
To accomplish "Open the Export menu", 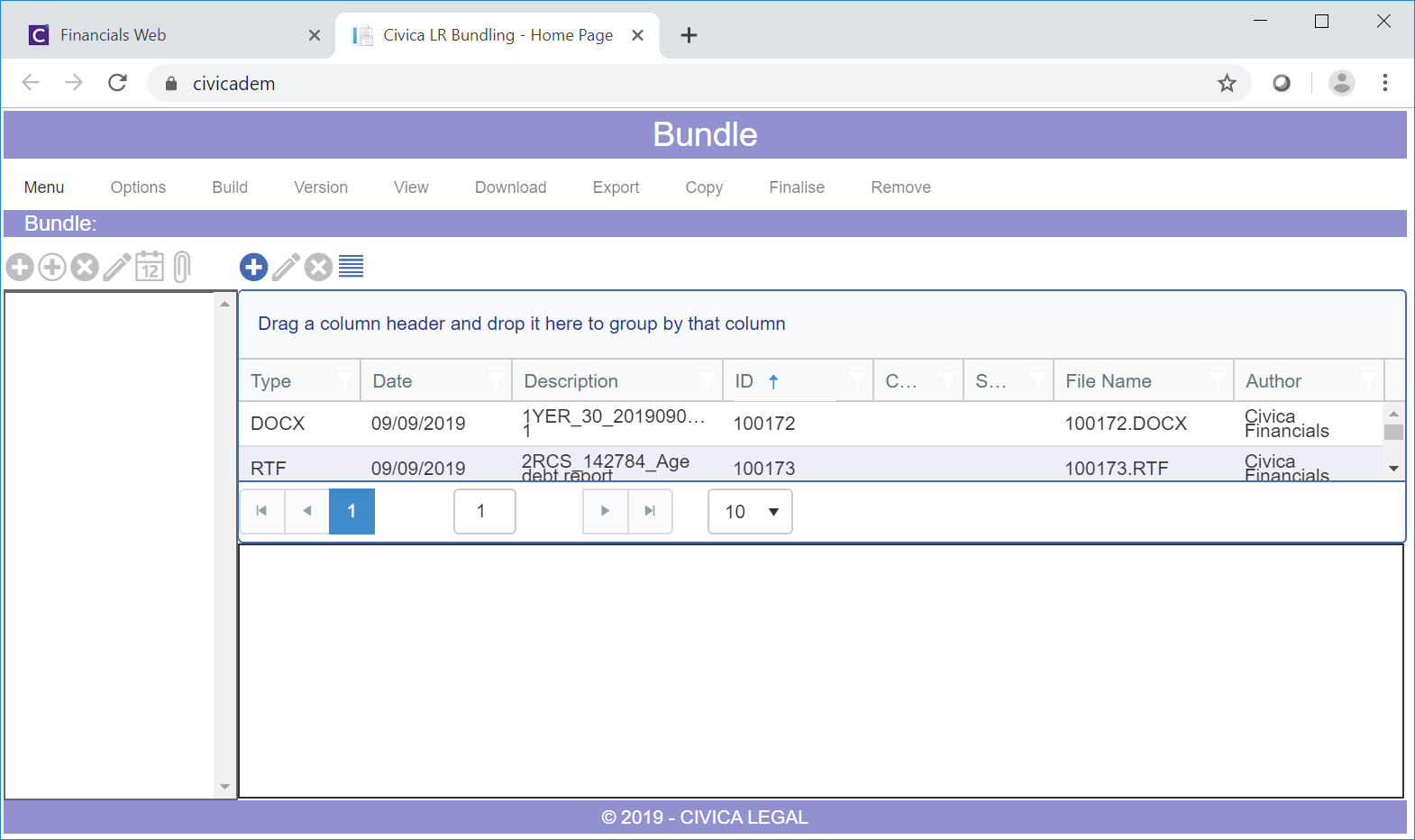I will point(616,187).
